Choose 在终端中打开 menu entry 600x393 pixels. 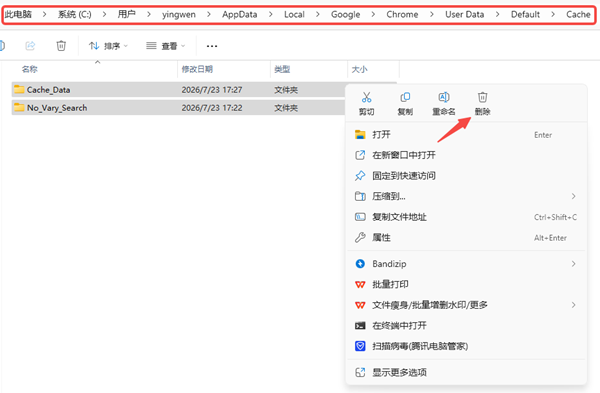click(x=466, y=326)
